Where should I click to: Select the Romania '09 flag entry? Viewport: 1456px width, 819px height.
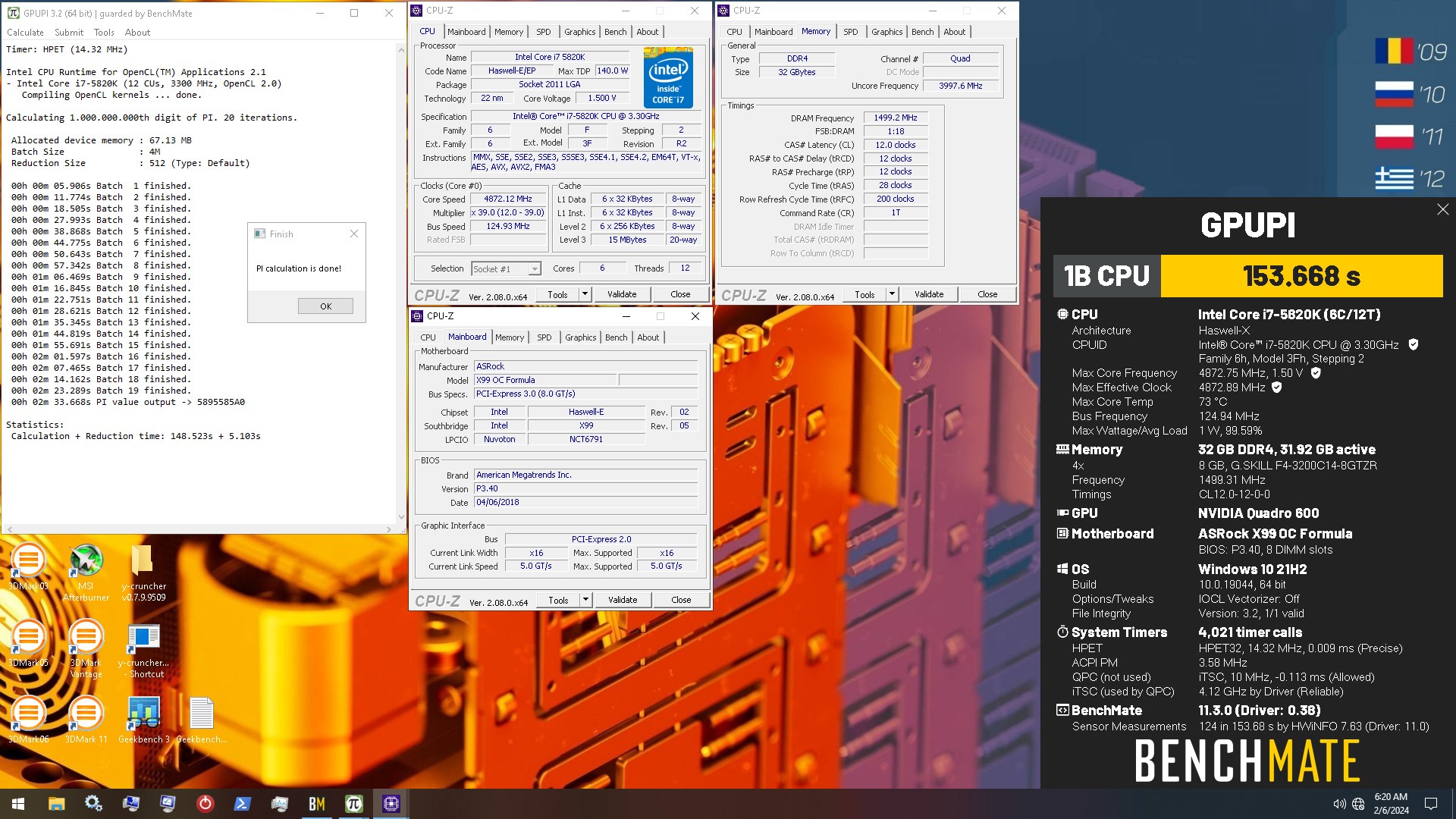(x=1411, y=52)
